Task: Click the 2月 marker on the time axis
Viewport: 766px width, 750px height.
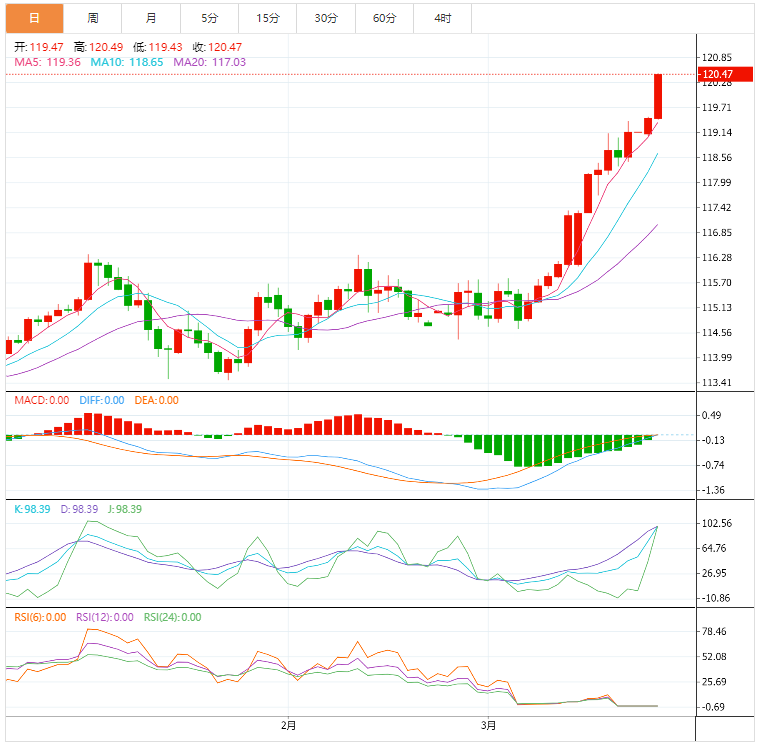Action: [288, 725]
